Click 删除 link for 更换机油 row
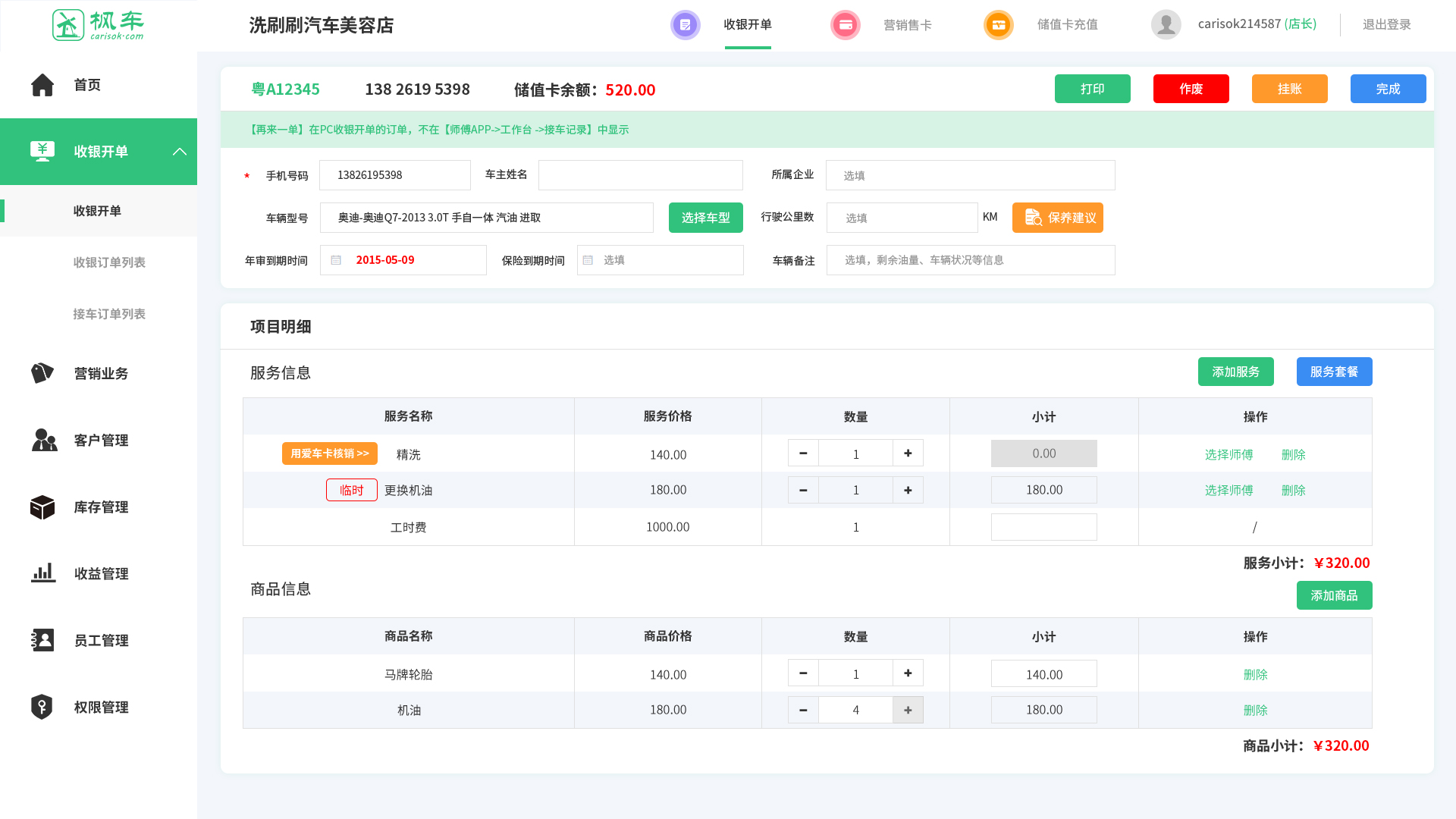This screenshot has width=1456, height=819. [1293, 491]
